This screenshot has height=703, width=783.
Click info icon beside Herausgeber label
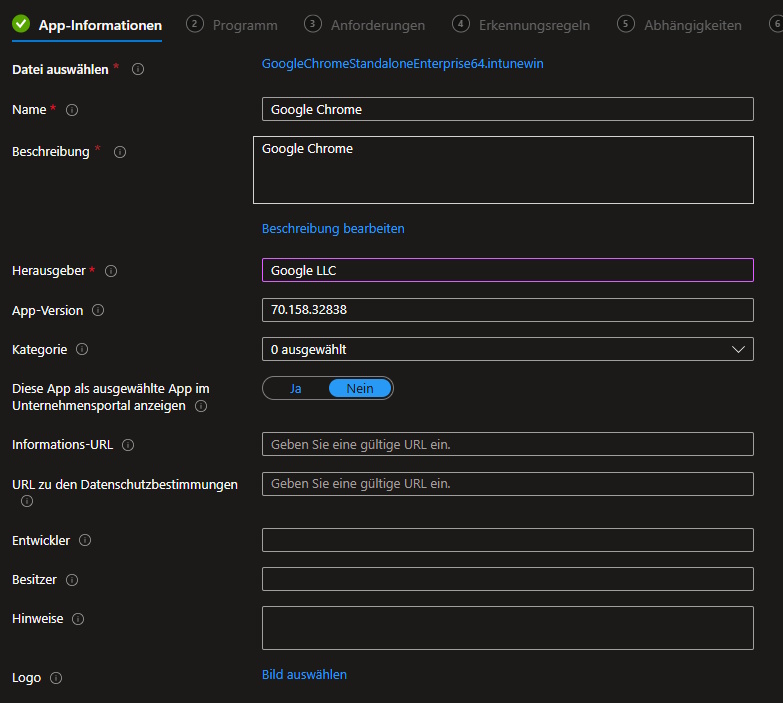coord(111,271)
